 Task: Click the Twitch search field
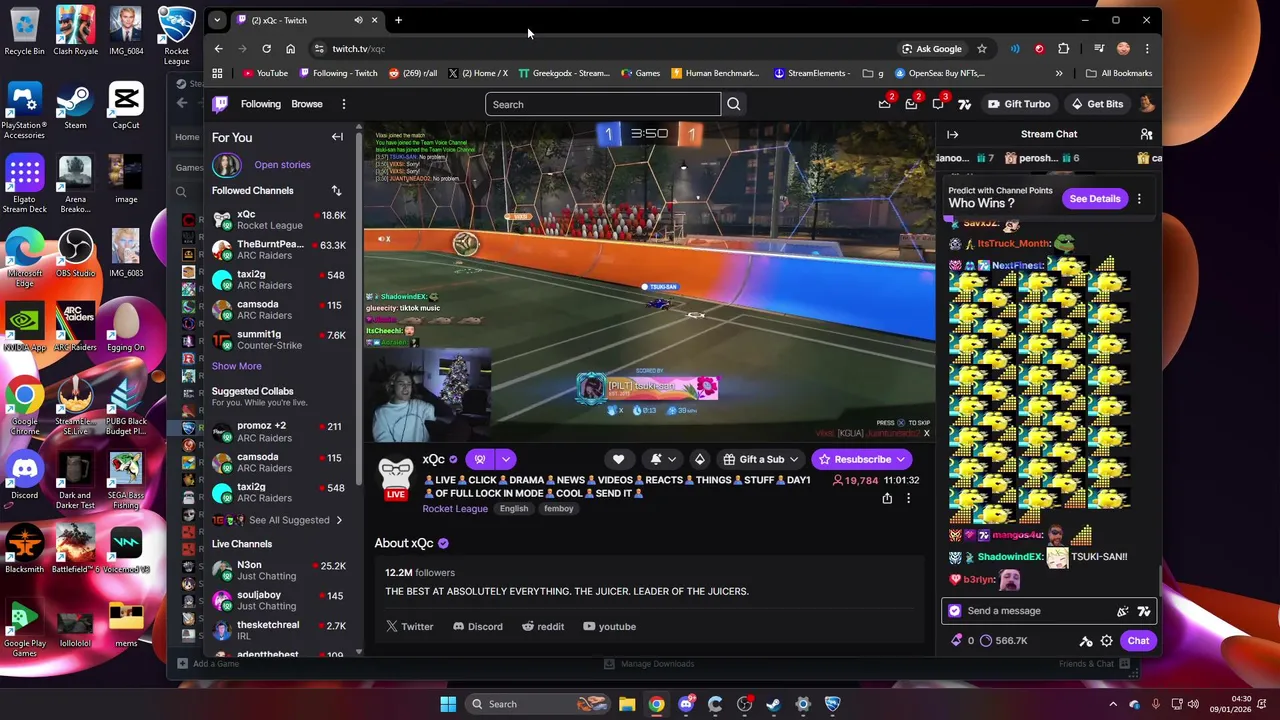[603, 104]
